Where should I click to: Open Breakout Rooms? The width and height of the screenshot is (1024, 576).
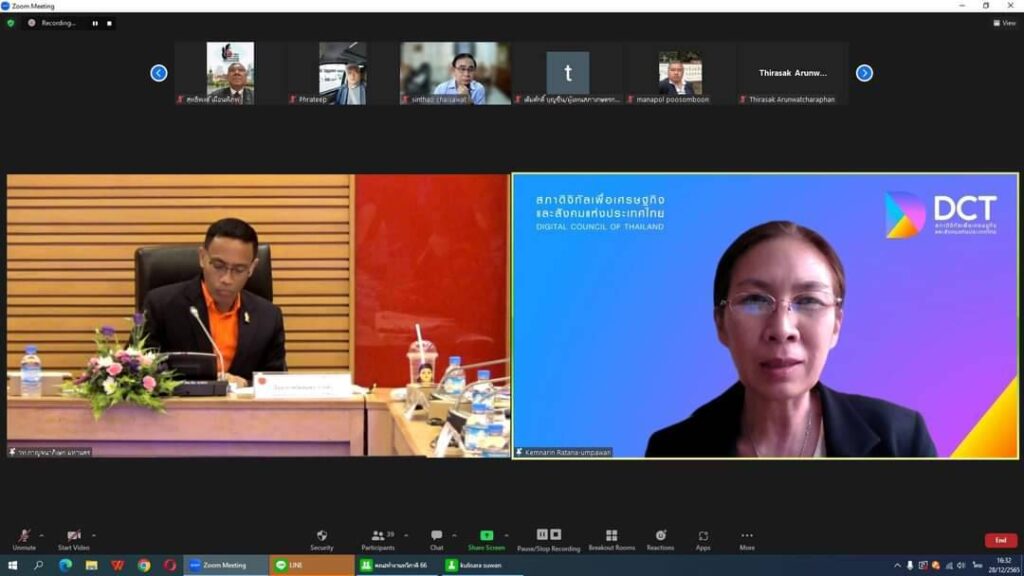pos(611,538)
